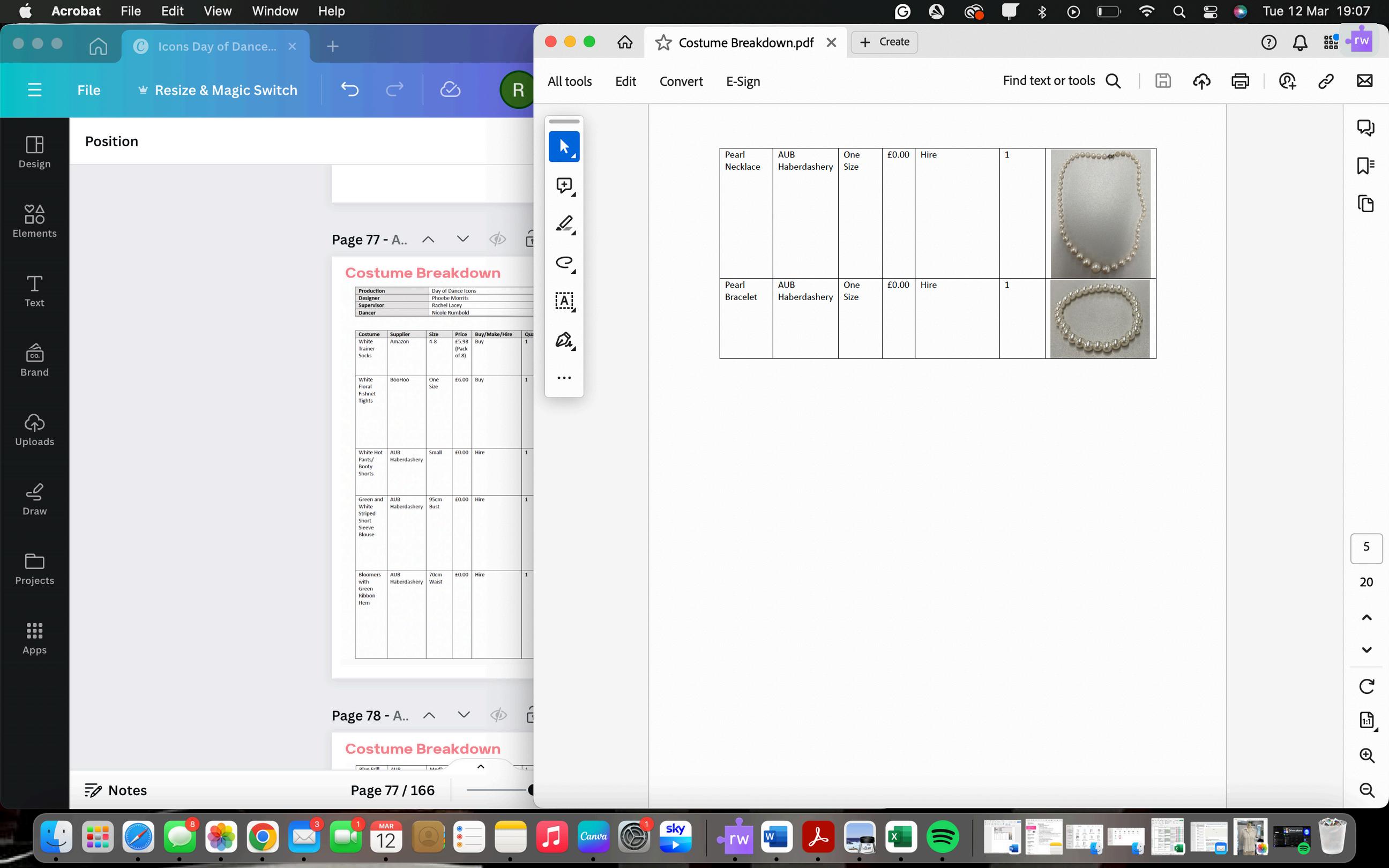1389x868 pixels.
Task: Rotate the PDF page clockwise
Action: pyautogui.click(x=1366, y=686)
